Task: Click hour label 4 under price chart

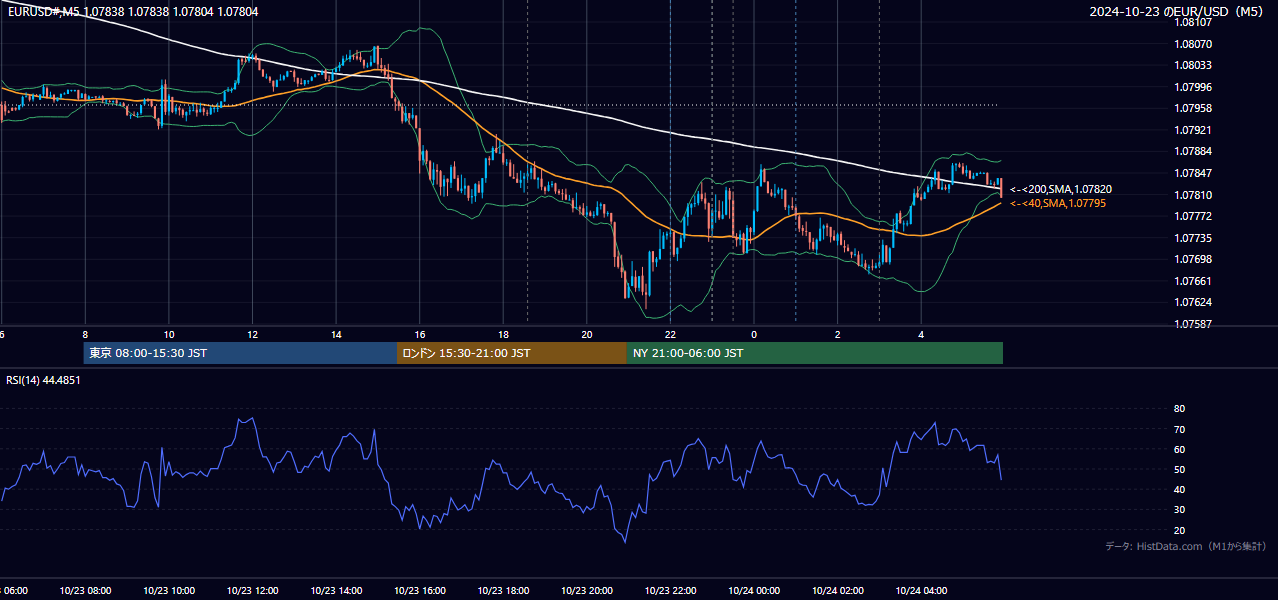Action: (x=921, y=334)
